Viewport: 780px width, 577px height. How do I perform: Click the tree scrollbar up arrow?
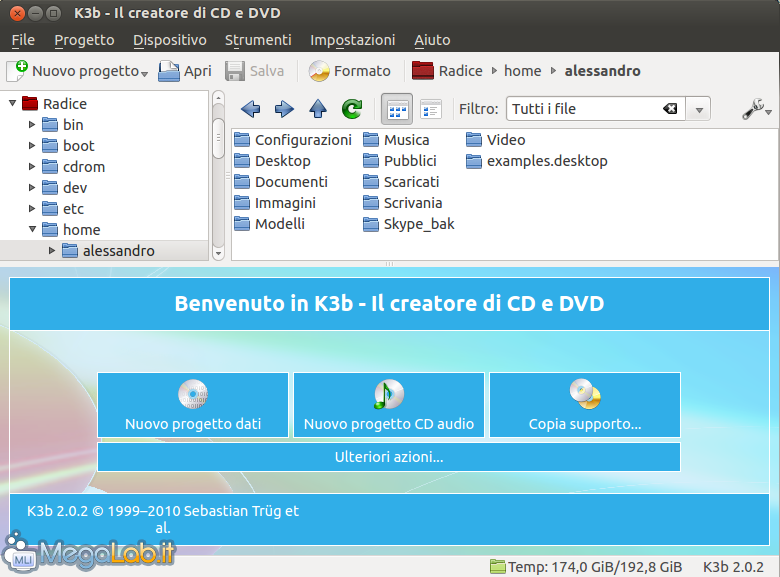[x=218, y=98]
